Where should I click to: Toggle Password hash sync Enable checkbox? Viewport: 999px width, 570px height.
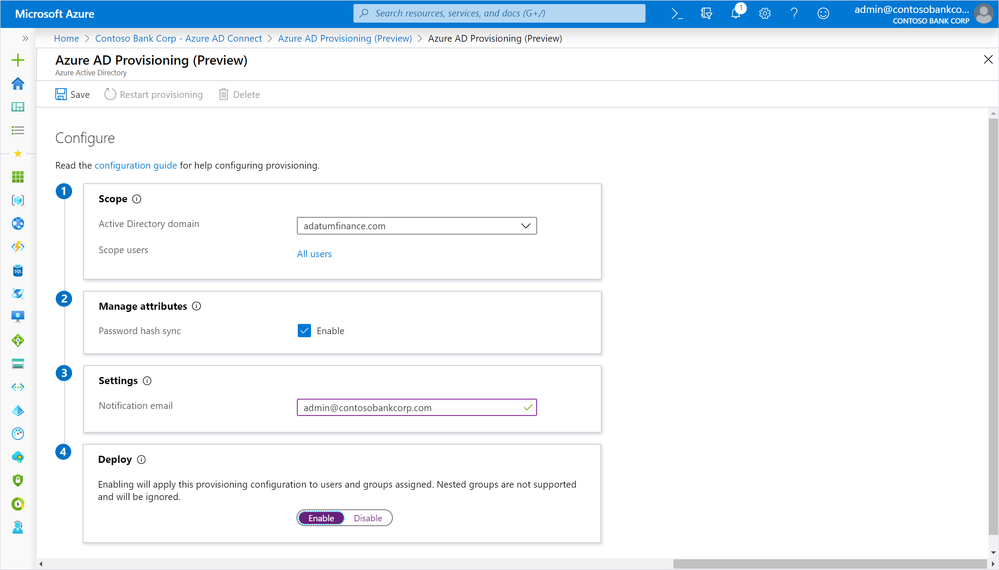[x=305, y=331]
